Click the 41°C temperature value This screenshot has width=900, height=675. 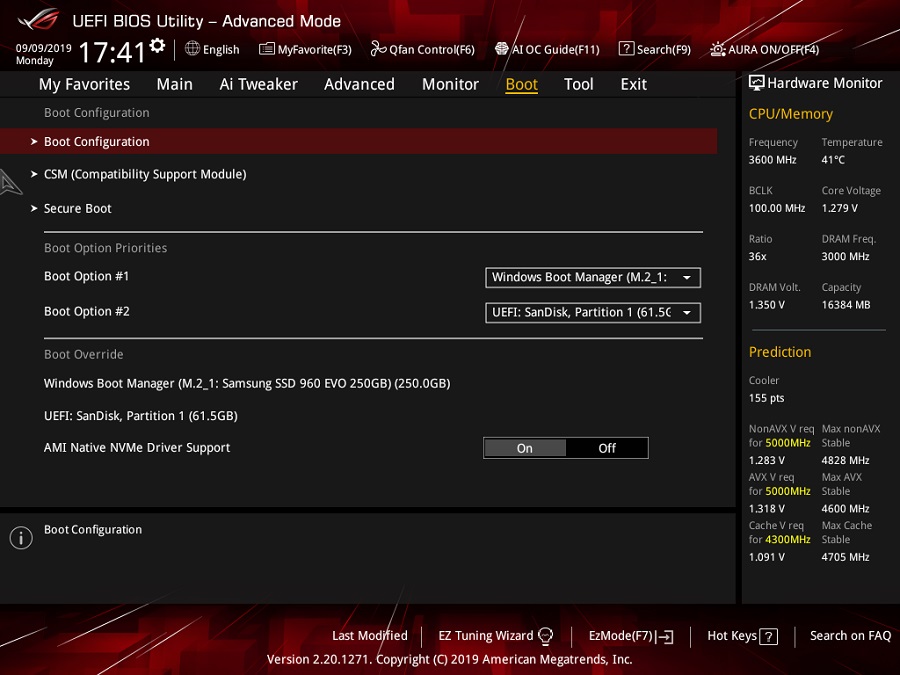pos(833,160)
